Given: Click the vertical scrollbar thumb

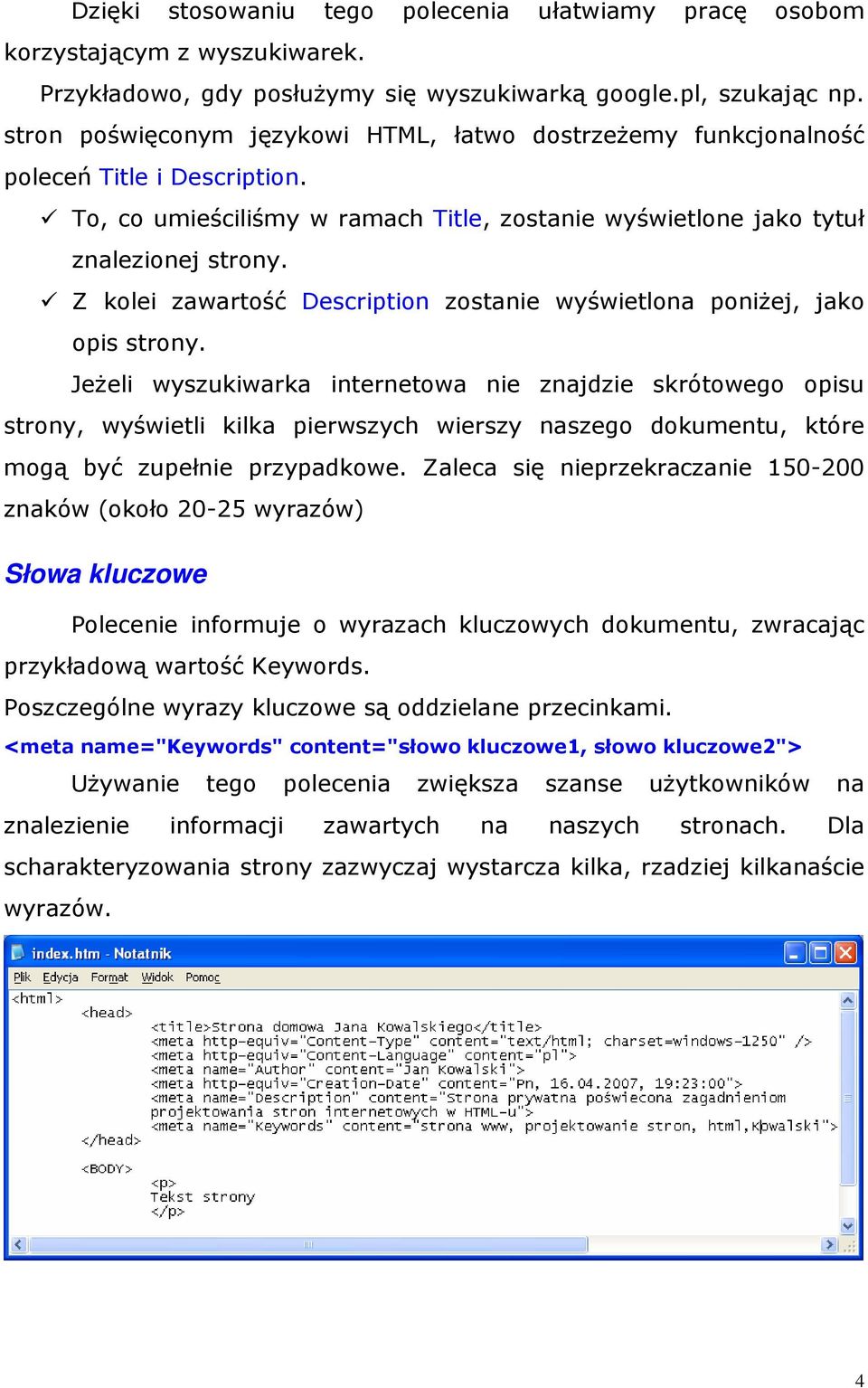Looking at the screenshot, I should [848, 1097].
